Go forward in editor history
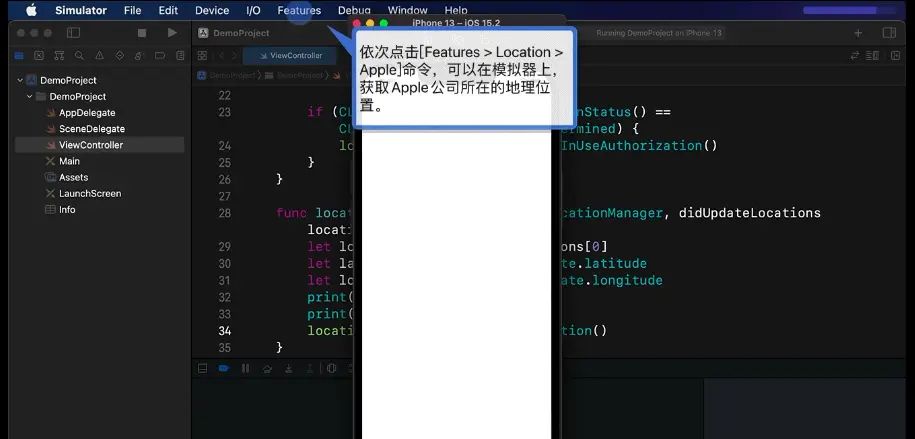 click(234, 56)
